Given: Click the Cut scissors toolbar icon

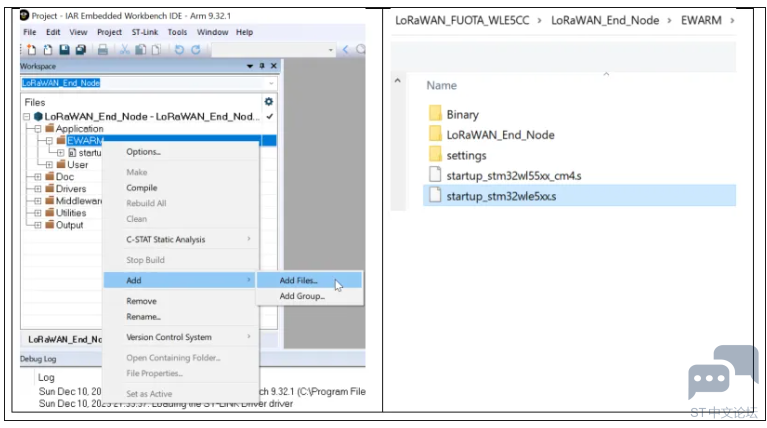Looking at the screenshot, I should coord(125,49).
